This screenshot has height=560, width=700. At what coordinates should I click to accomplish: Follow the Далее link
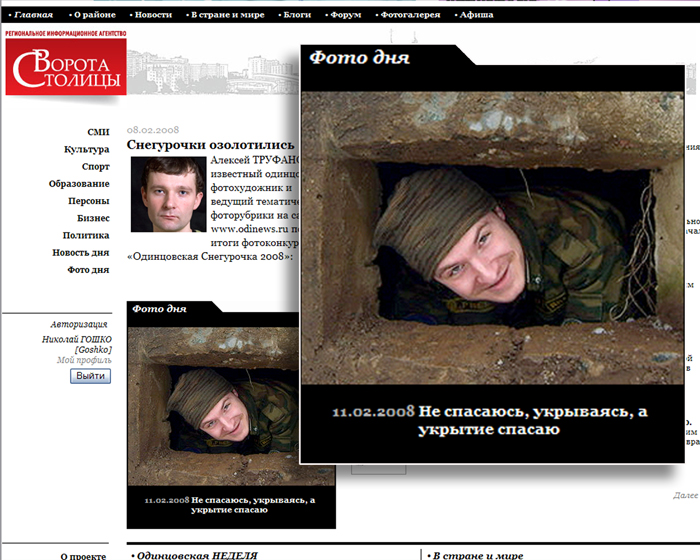point(685,495)
